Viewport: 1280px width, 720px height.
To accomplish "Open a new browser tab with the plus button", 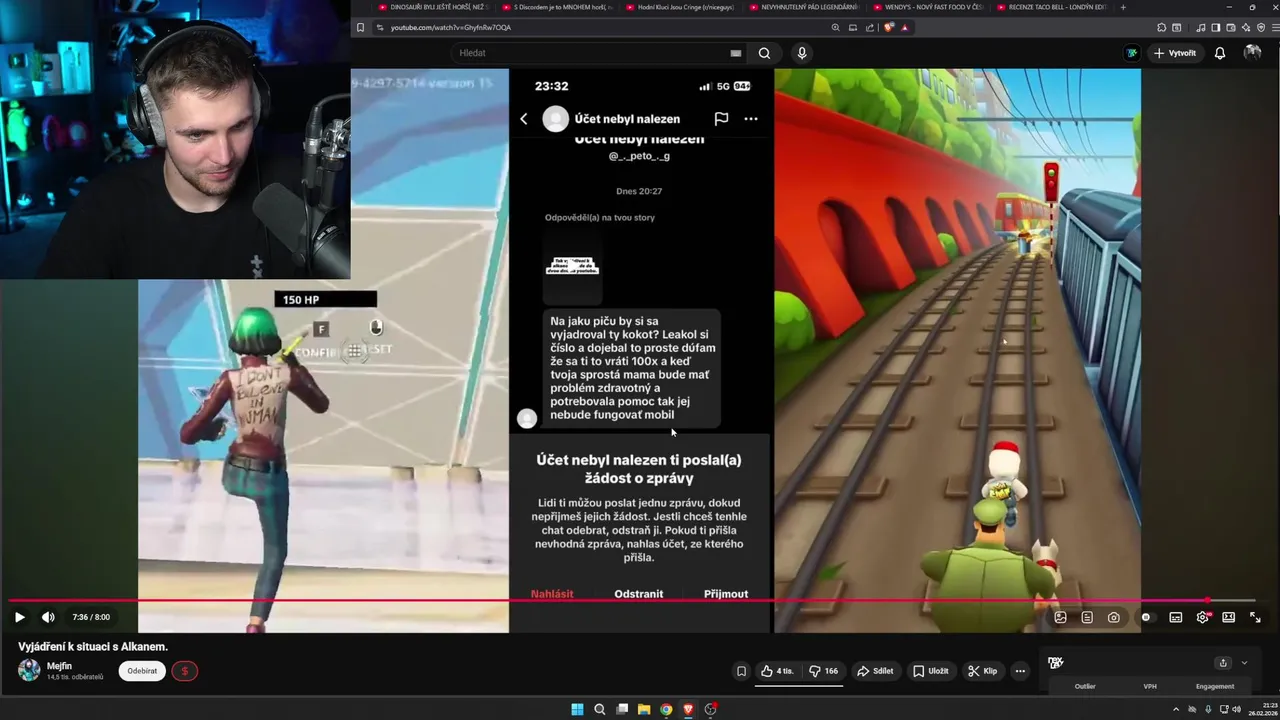I will tap(1123, 7).
